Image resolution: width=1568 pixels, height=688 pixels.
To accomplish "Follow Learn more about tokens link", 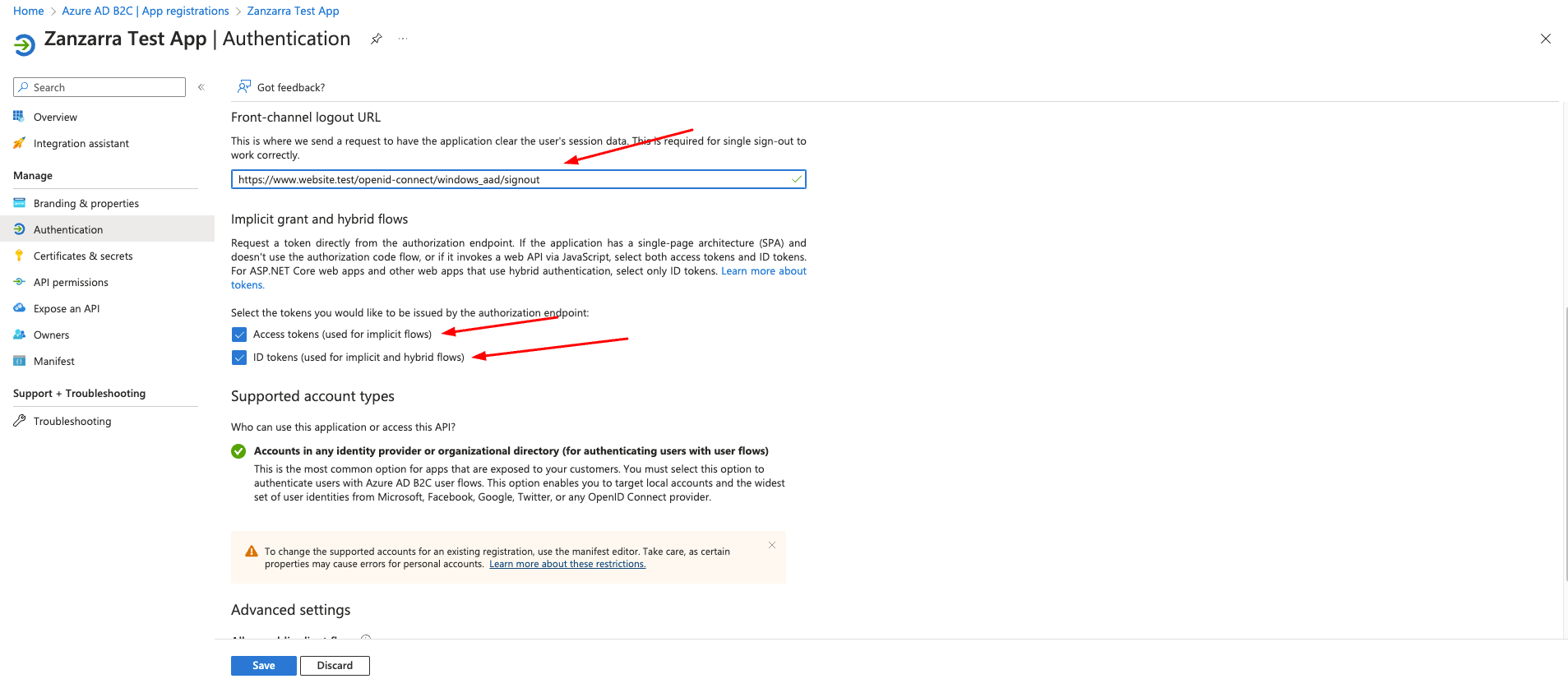I will coord(764,271).
